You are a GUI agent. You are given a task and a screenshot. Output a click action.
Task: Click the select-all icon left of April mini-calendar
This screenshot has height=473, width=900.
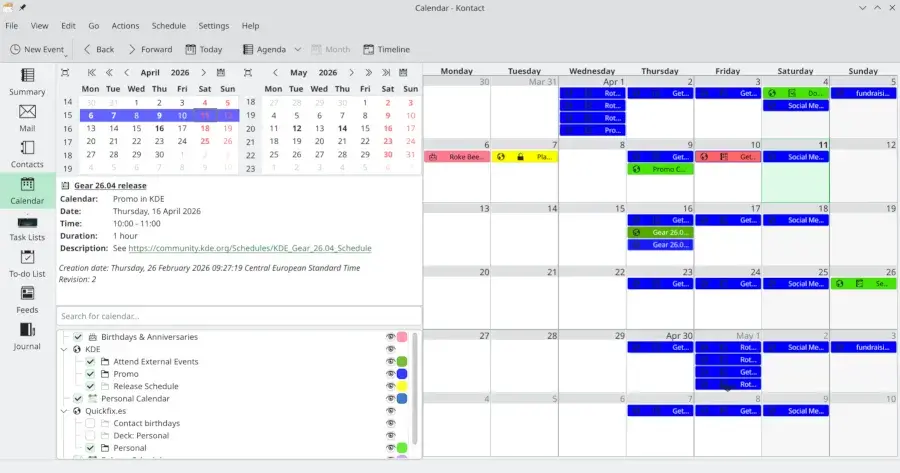[x=65, y=72]
